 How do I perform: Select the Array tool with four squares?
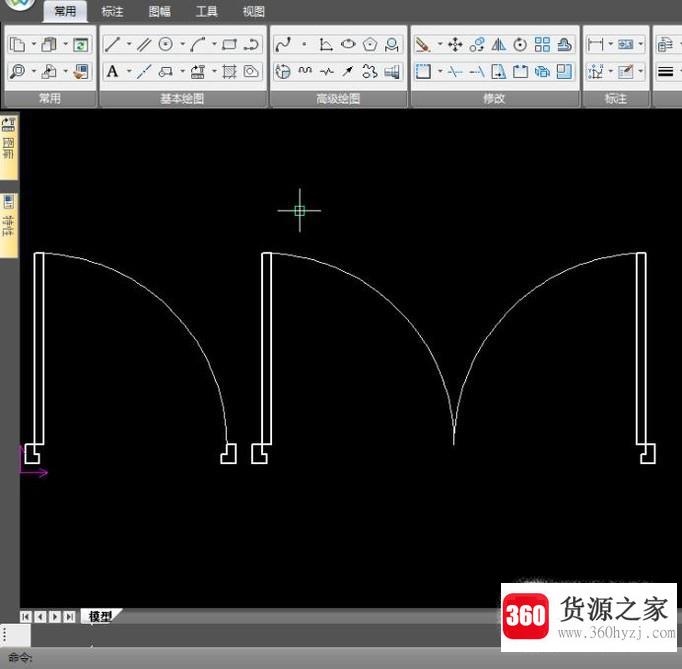click(542, 44)
